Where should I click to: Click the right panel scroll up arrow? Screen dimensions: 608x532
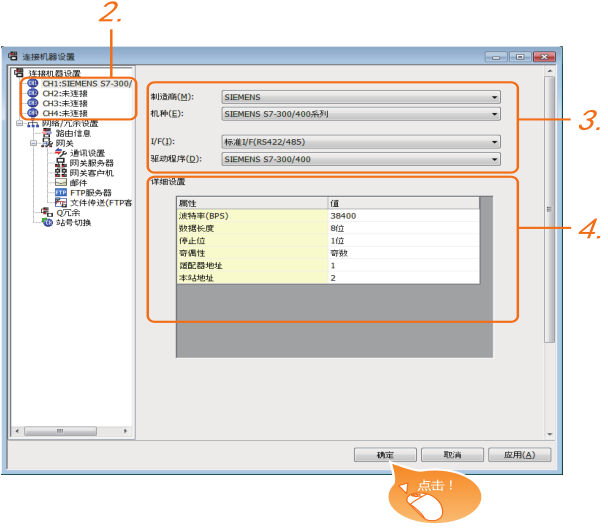coord(549,71)
